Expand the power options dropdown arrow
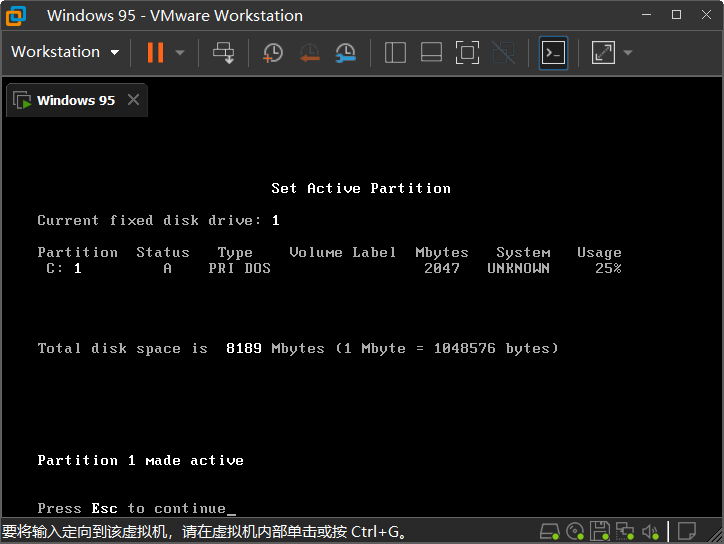724x544 pixels. [180, 53]
